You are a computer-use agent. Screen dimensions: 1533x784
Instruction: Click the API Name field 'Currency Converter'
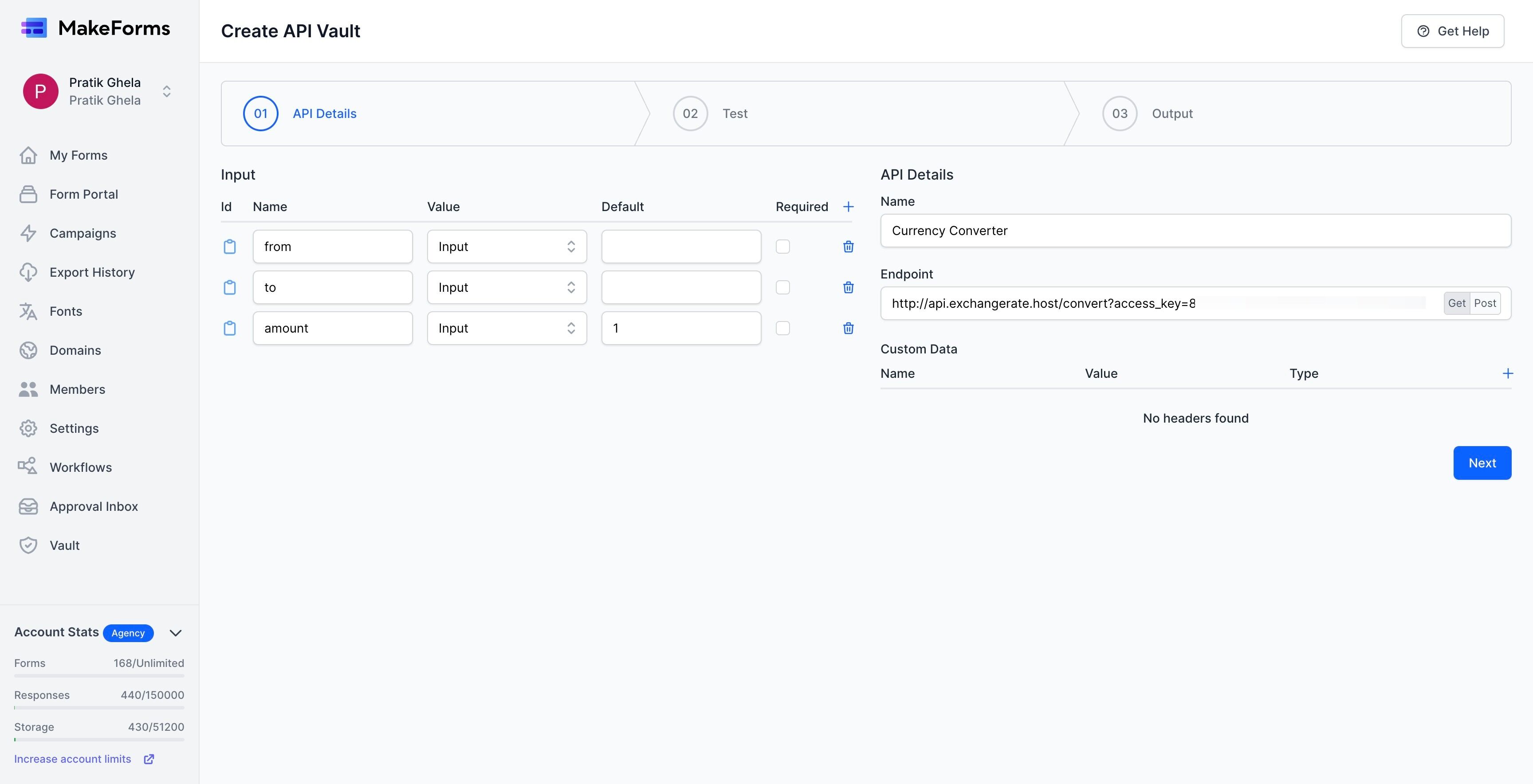(1195, 231)
